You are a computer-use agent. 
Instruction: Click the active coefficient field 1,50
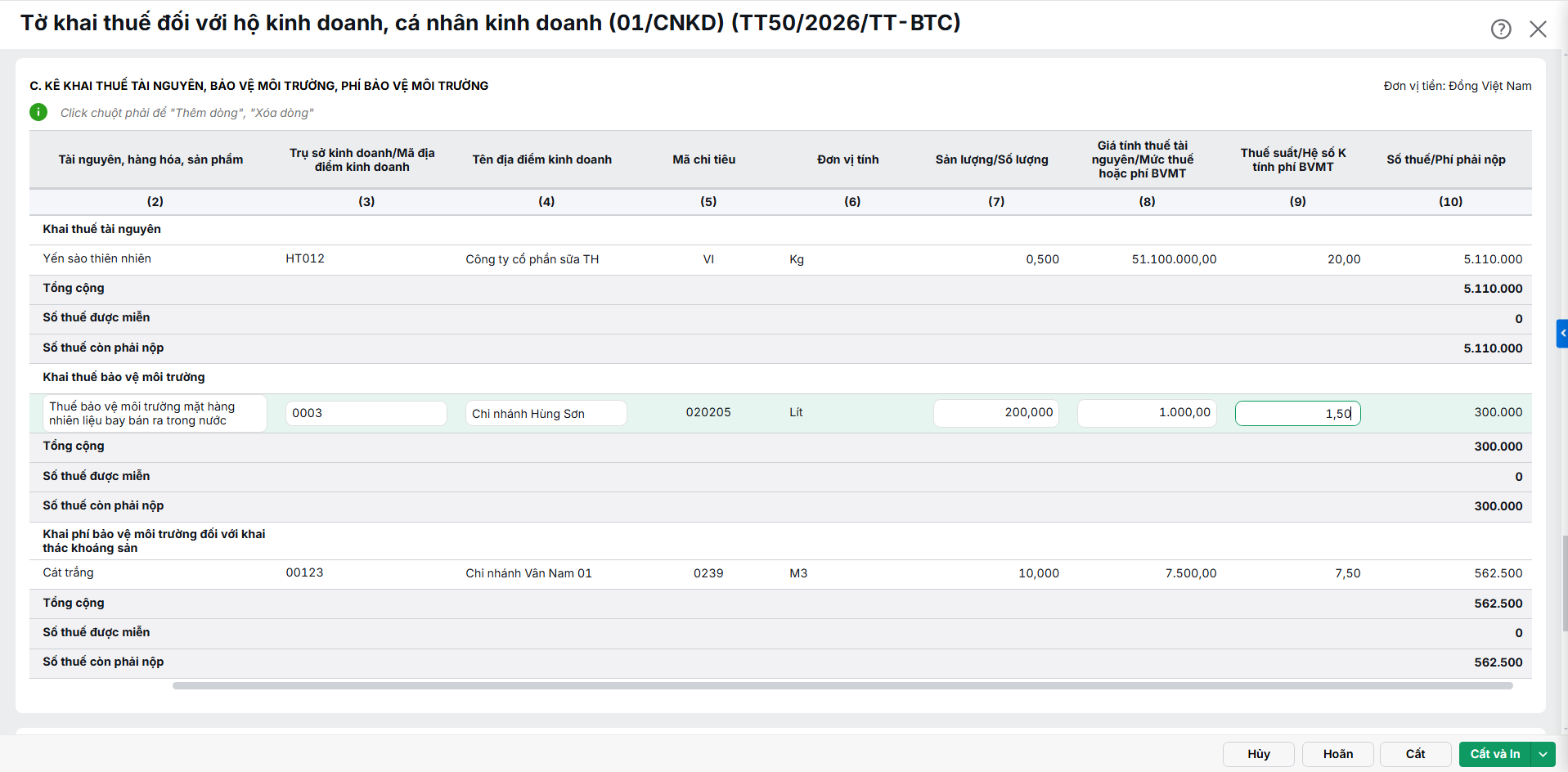1297,413
